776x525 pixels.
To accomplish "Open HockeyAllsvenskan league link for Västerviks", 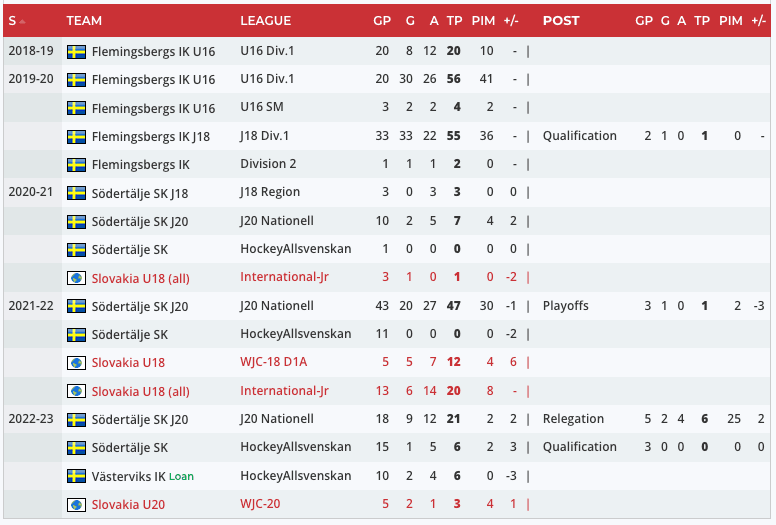I will 295,476.
